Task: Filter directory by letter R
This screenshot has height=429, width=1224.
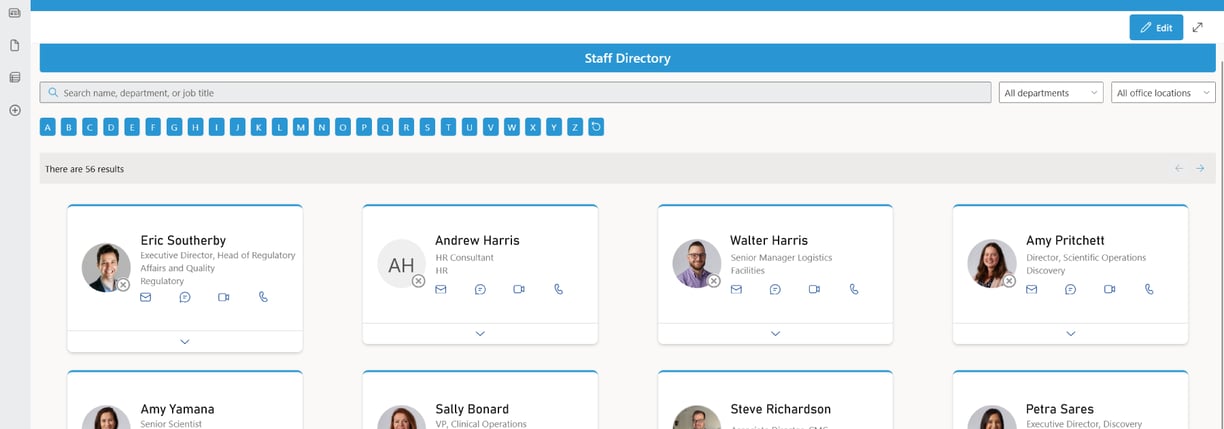Action: [x=406, y=127]
